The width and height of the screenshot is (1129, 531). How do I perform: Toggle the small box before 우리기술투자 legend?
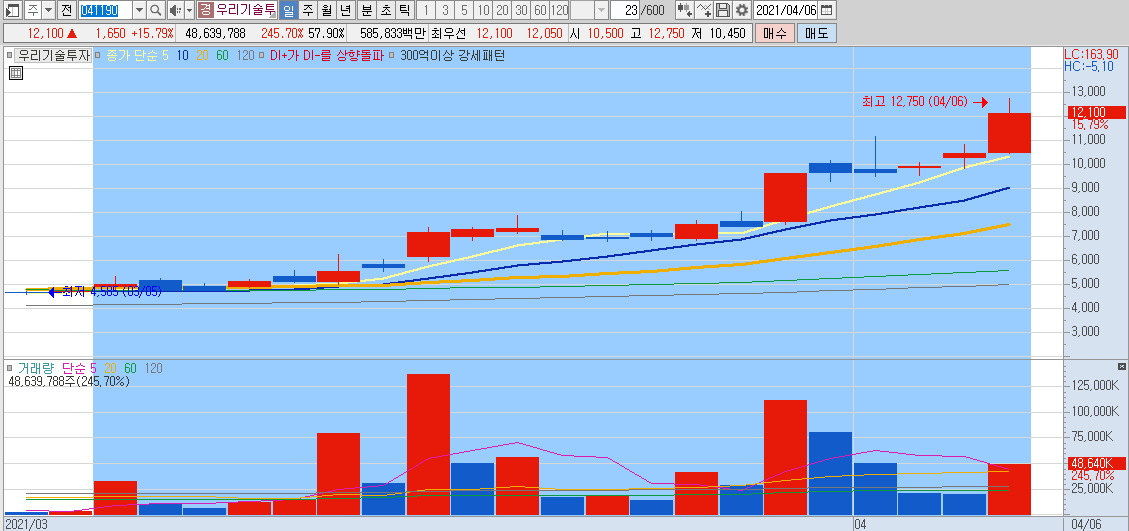click(9, 55)
